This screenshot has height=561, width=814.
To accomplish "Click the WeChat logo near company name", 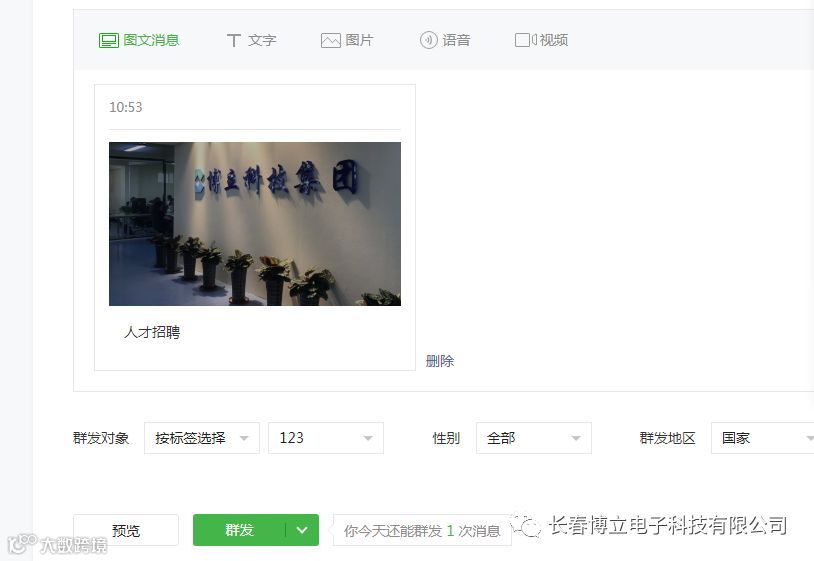I will pos(527,526).
